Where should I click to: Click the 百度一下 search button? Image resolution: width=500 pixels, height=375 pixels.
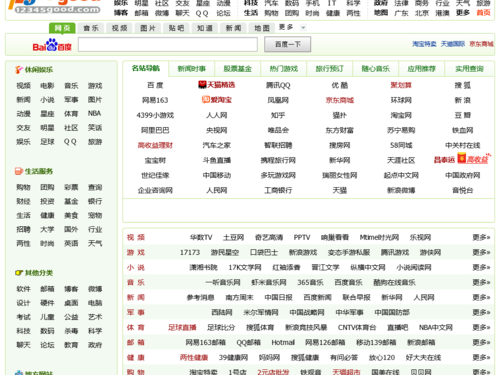(x=287, y=44)
